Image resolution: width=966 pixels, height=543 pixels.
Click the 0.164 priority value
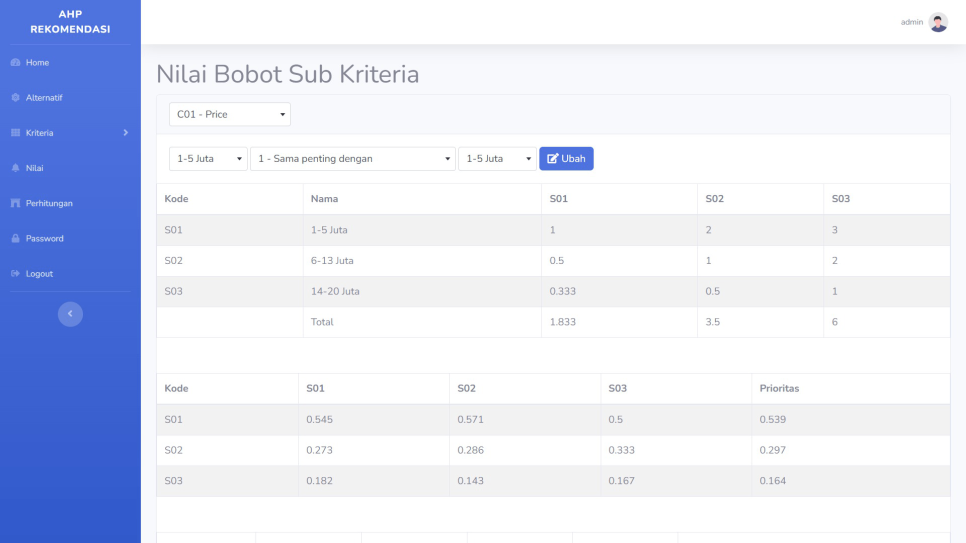coord(773,481)
